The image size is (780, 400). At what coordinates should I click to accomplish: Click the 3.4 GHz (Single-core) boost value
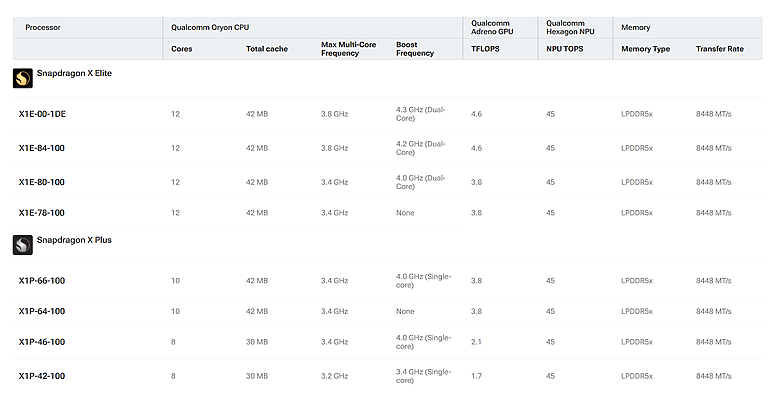coord(423,376)
